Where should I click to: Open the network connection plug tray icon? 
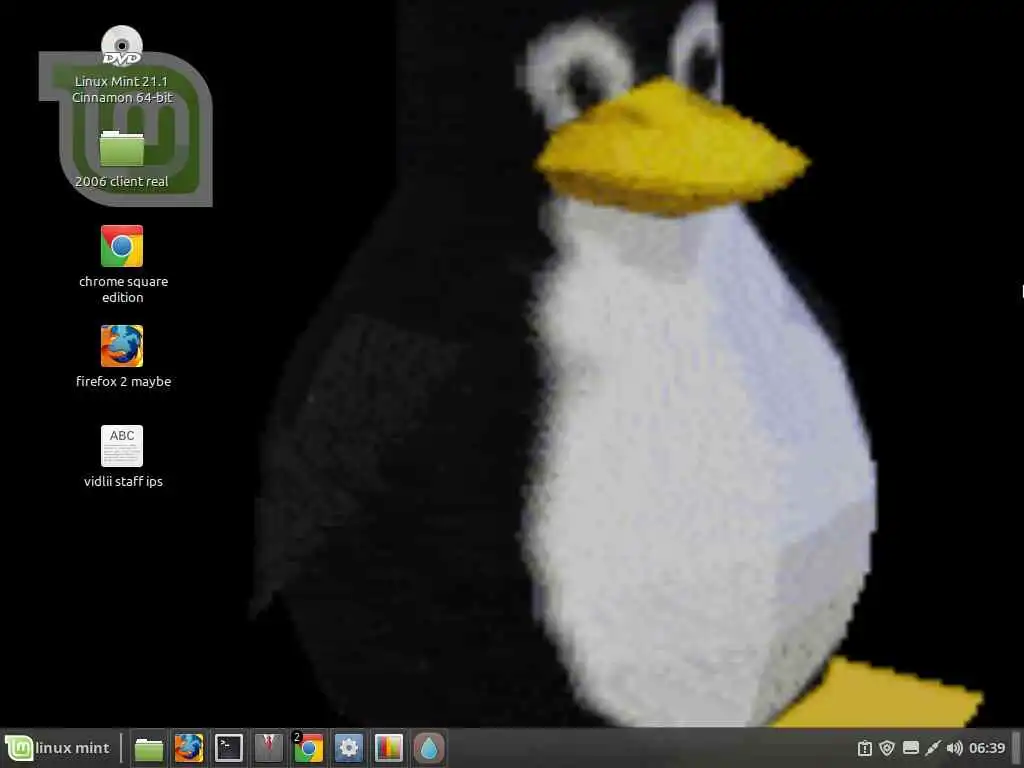point(933,748)
